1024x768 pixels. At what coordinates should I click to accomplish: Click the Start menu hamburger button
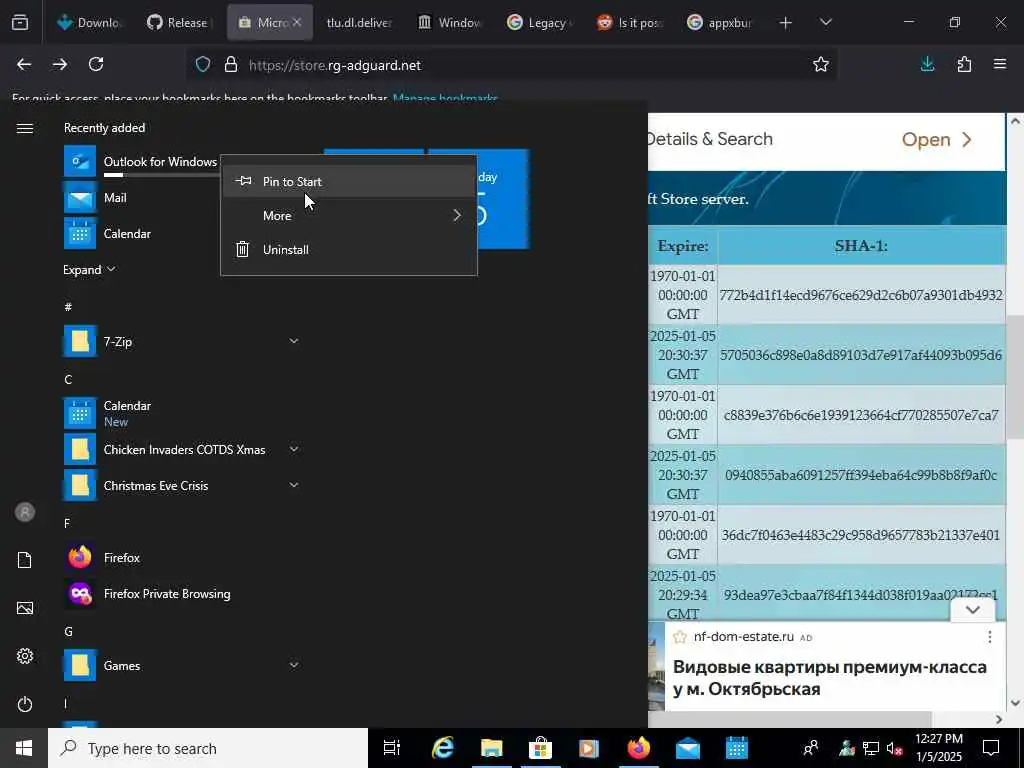click(25, 128)
